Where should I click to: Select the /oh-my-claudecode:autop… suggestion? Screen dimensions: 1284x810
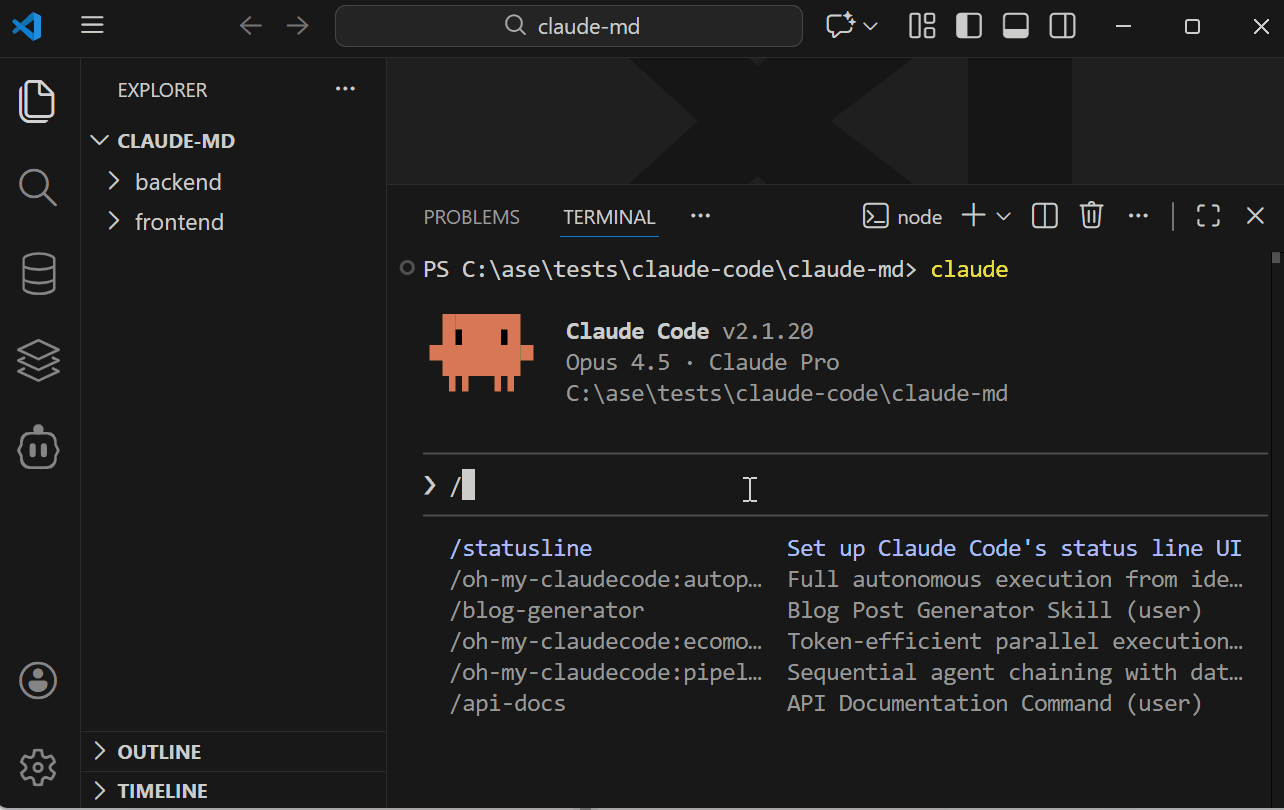606,579
